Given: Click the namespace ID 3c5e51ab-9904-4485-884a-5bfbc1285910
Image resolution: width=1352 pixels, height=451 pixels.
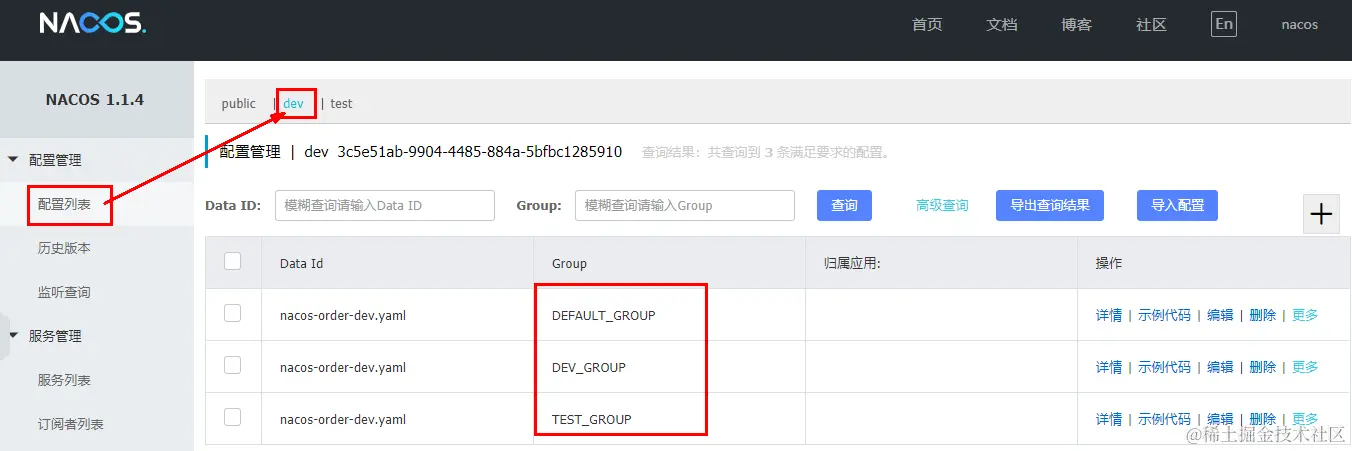Looking at the screenshot, I should coord(480,152).
